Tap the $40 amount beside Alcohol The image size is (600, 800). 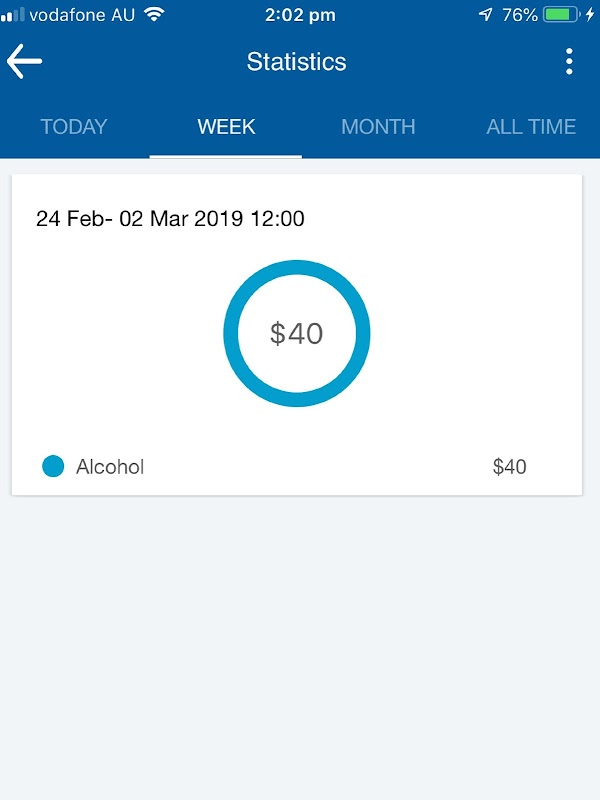click(509, 466)
